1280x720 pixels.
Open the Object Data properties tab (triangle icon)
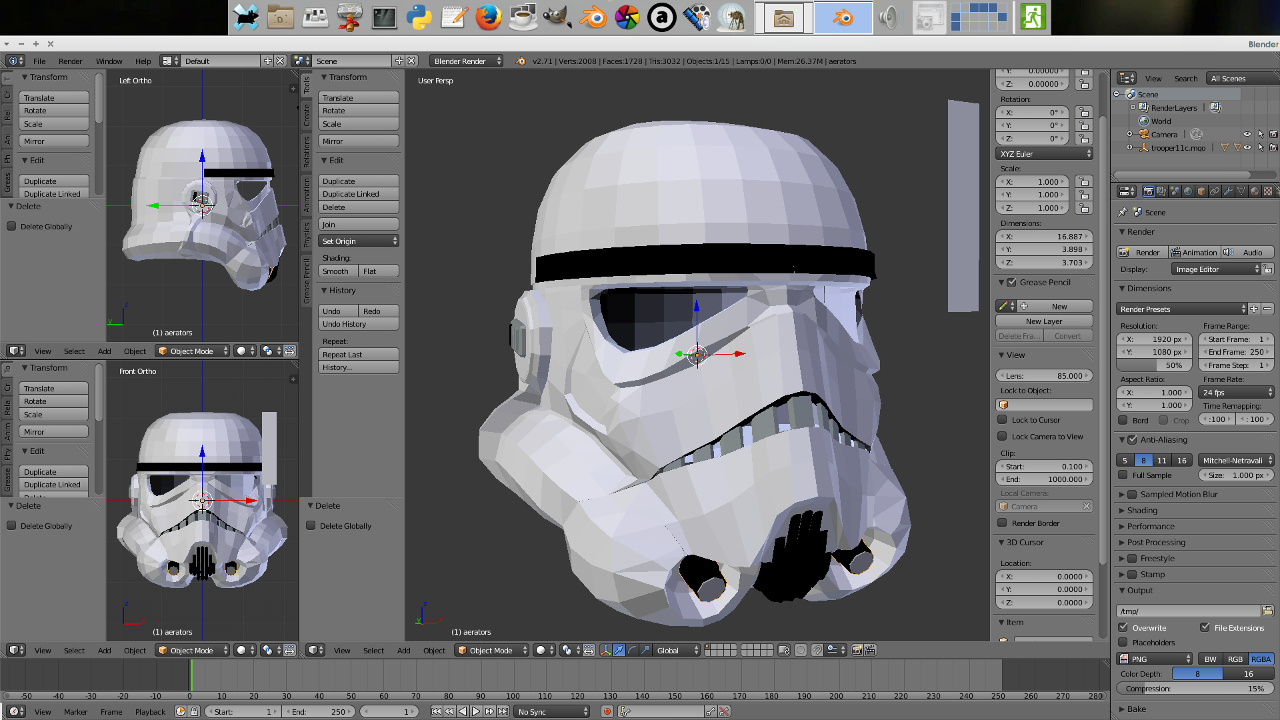coord(1241,191)
